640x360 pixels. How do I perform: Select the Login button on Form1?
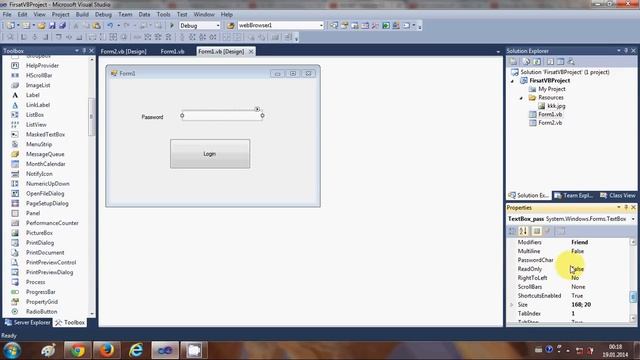tap(210, 154)
